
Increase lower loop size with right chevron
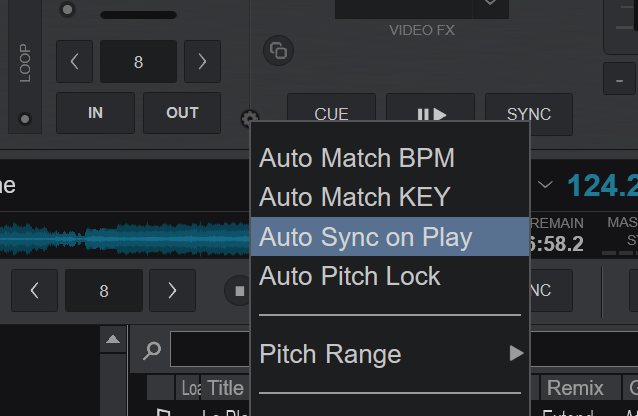click(172, 291)
